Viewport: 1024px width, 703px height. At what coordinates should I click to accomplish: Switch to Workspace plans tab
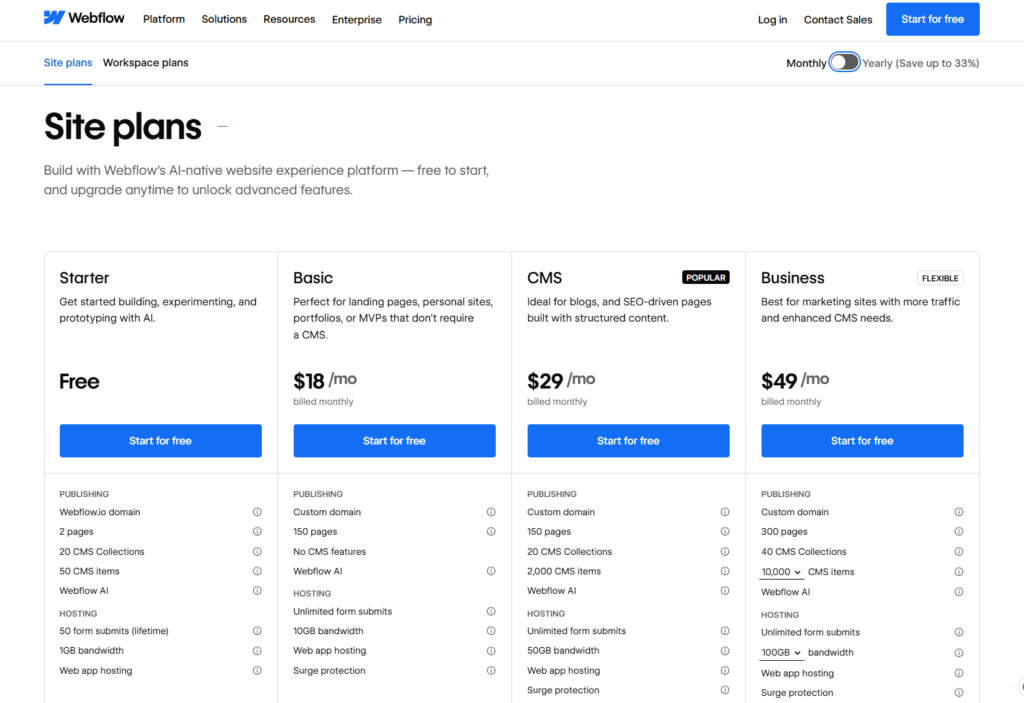tap(146, 63)
